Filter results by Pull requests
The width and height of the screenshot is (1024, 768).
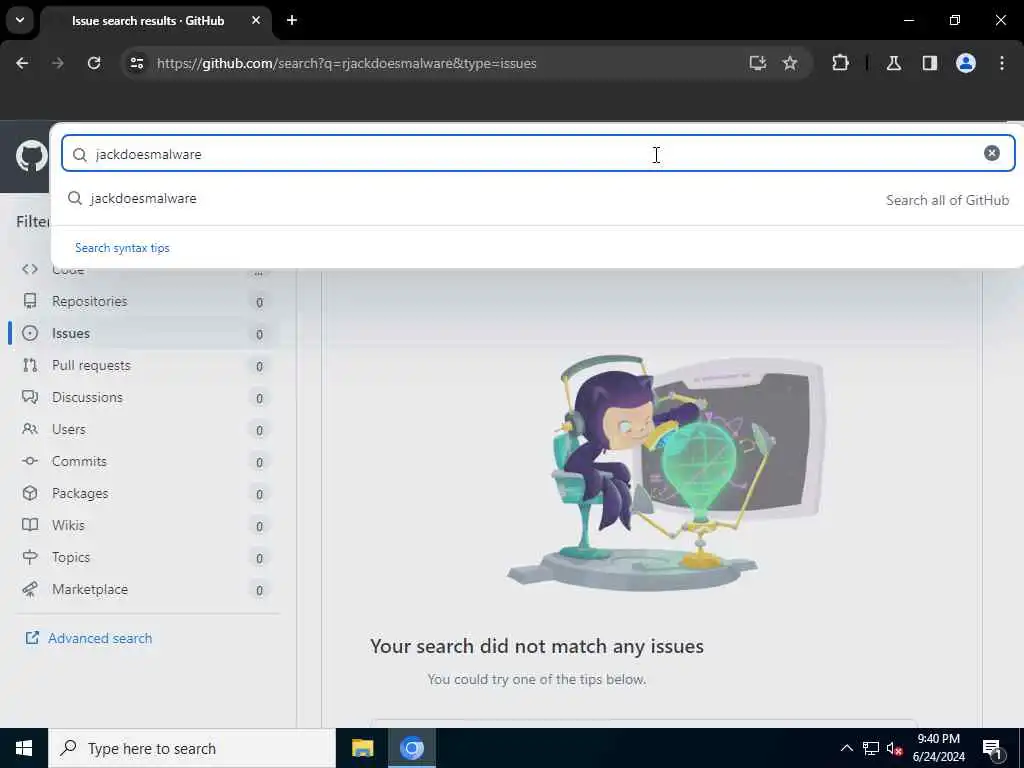[145, 365]
